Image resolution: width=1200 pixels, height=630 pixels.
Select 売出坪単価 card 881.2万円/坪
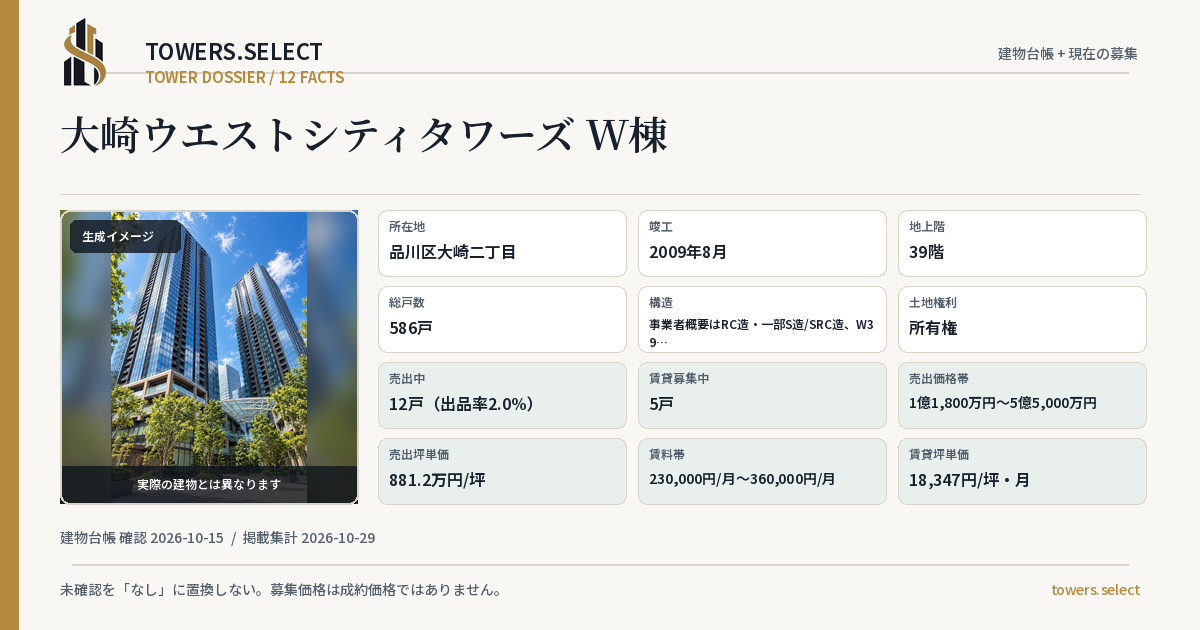click(x=502, y=471)
